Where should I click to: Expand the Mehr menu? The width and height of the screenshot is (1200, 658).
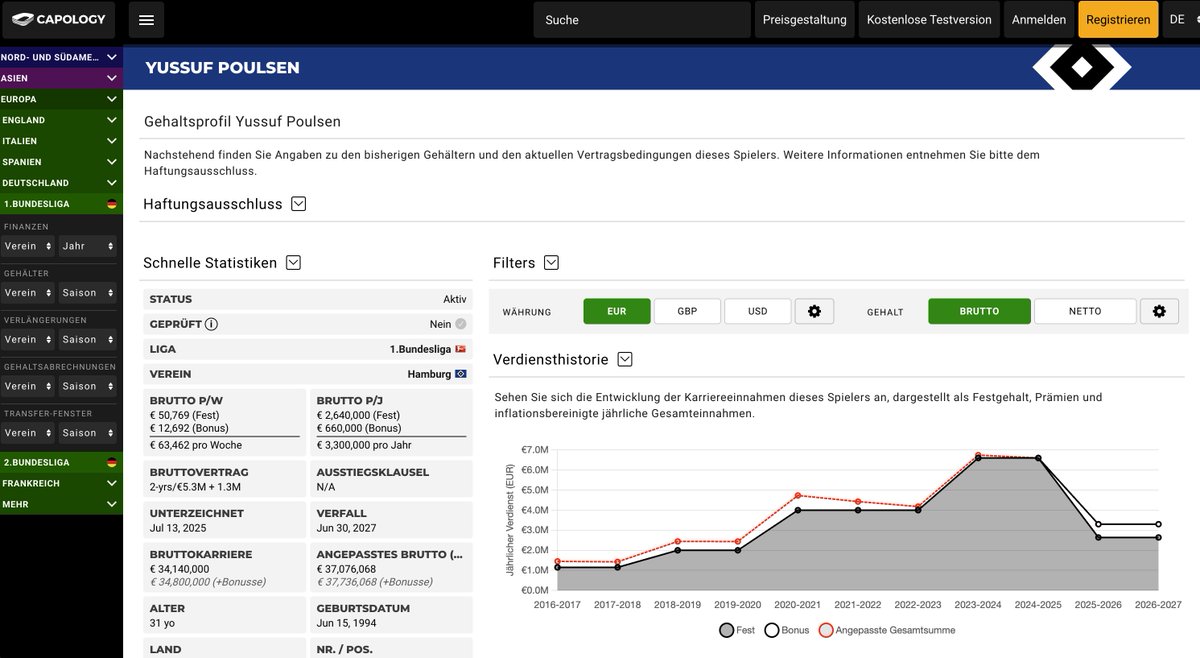pyautogui.click(x=61, y=504)
